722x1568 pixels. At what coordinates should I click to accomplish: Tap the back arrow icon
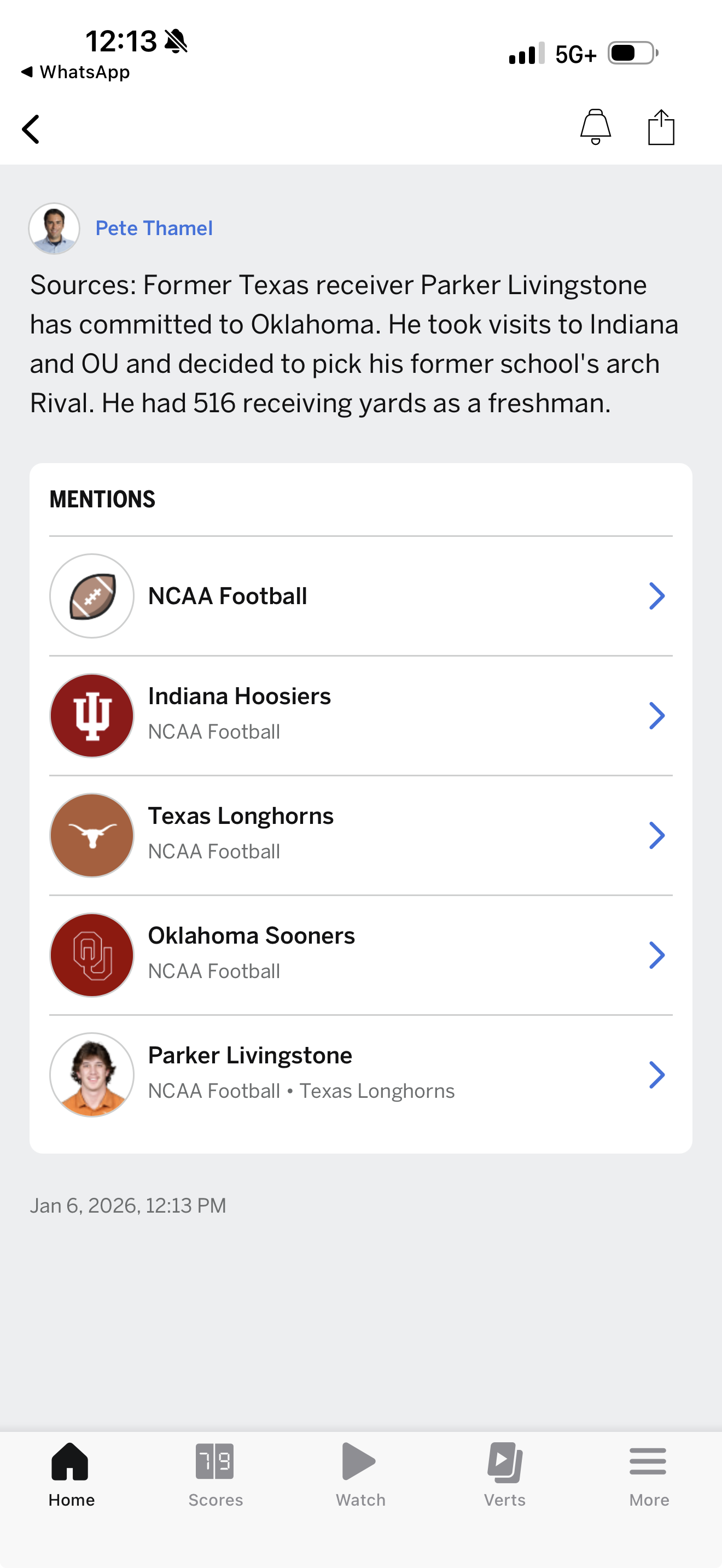coord(31,129)
